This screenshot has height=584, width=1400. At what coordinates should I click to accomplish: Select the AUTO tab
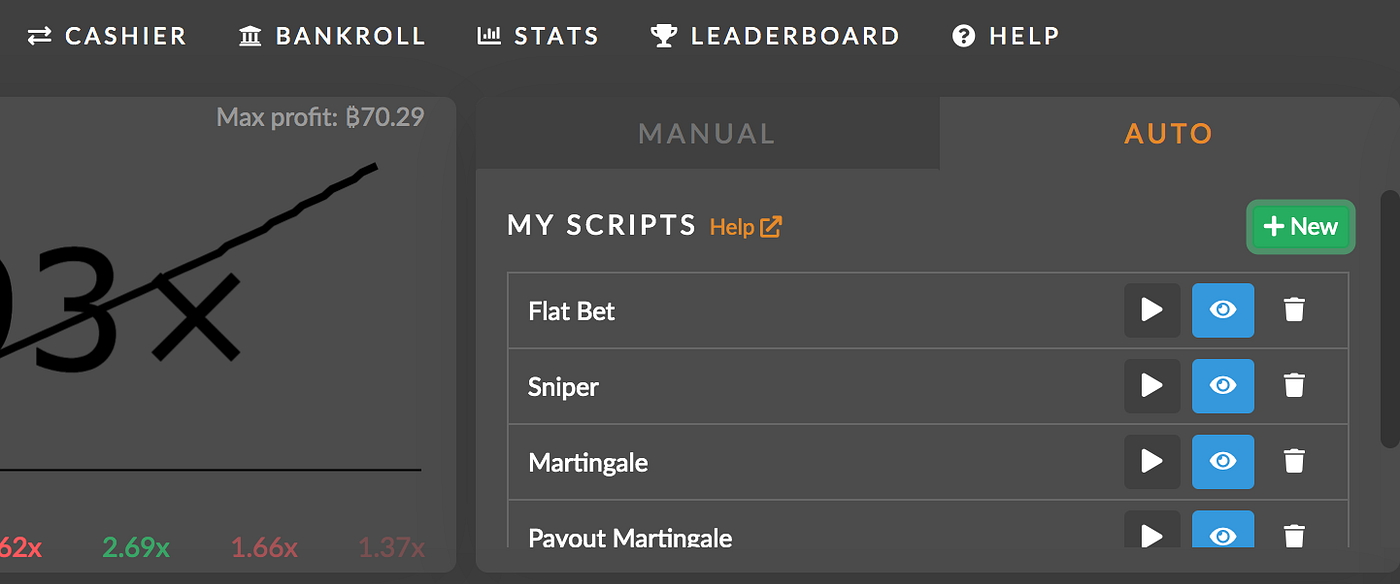1168,133
